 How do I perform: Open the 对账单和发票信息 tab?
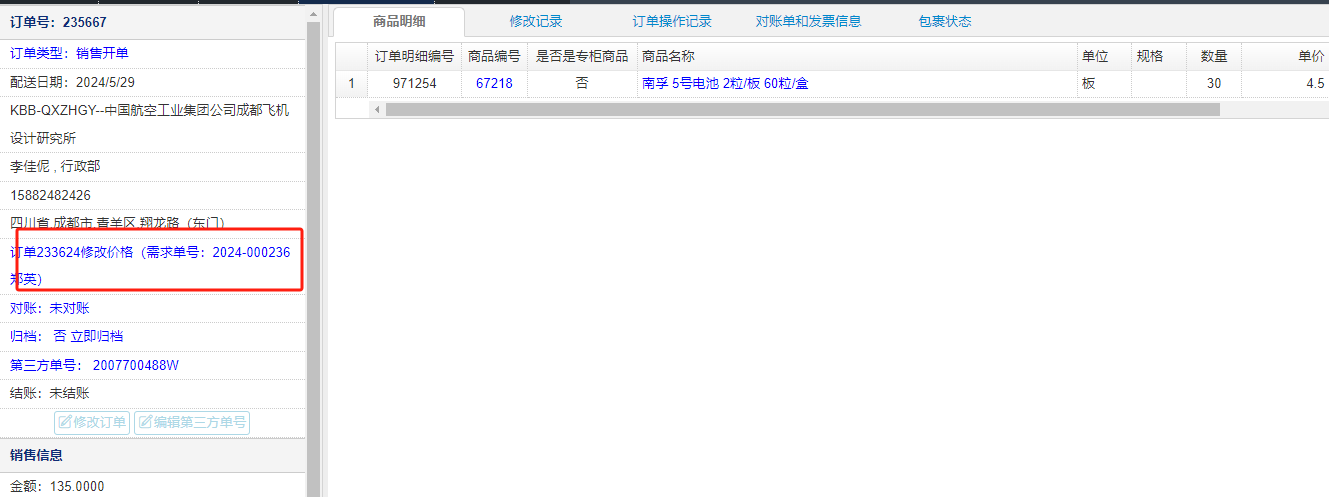tap(808, 21)
